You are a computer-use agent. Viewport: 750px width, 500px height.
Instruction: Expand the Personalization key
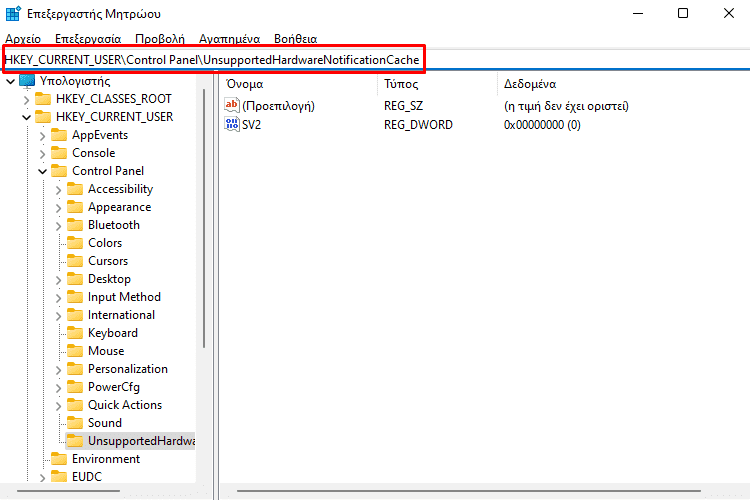(x=58, y=370)
